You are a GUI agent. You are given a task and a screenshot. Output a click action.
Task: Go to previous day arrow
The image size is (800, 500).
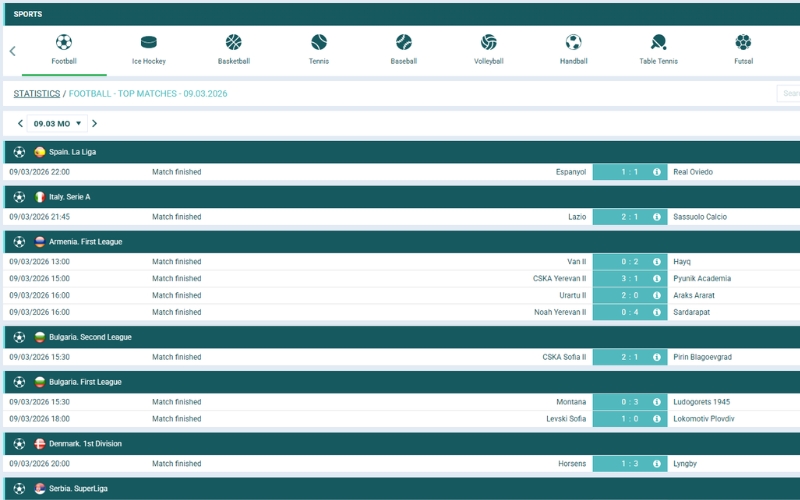[x=20, y=123]
